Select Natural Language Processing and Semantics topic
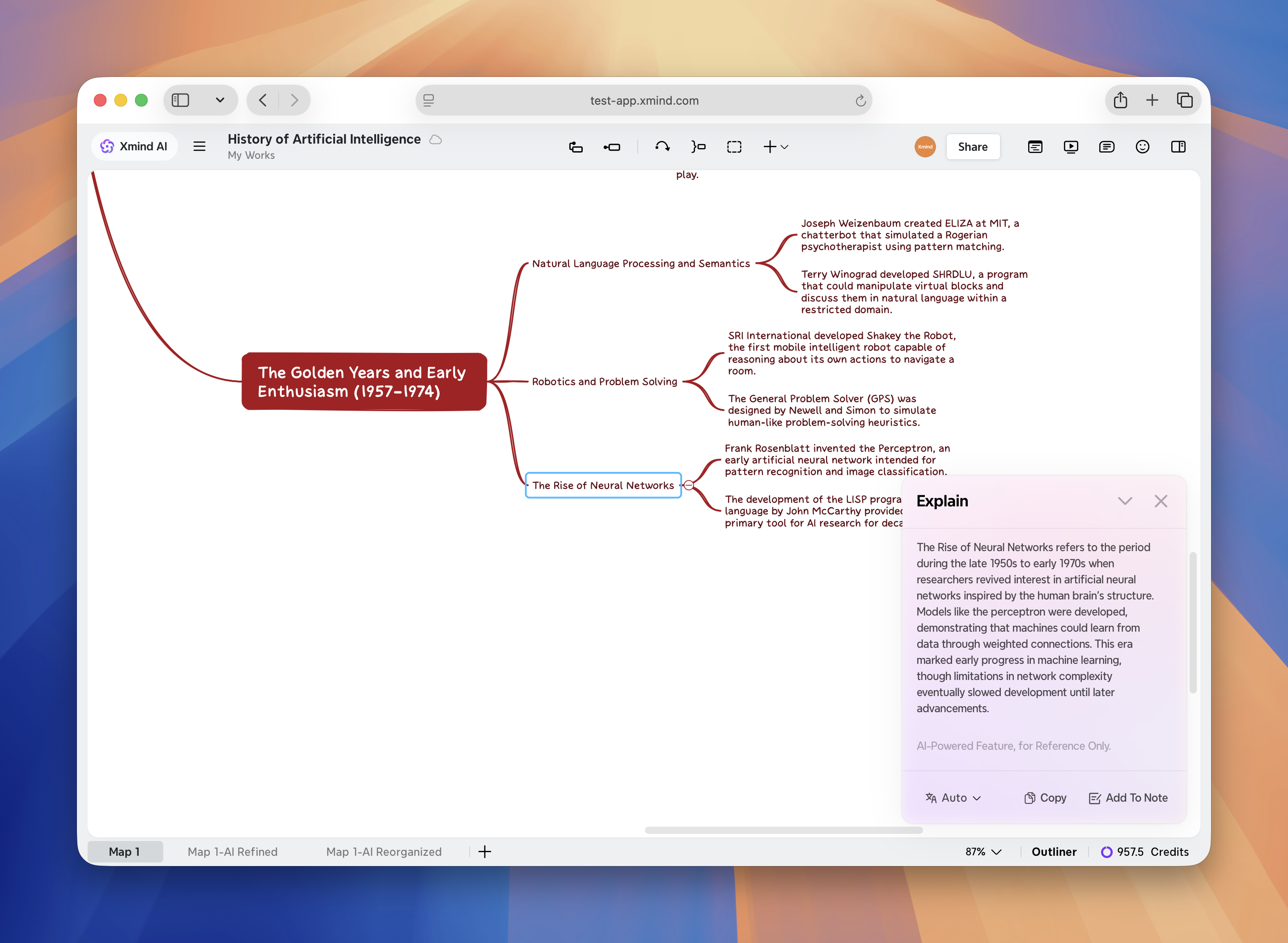The height and width of the screenshot is (943, 1288). (641, 263)
